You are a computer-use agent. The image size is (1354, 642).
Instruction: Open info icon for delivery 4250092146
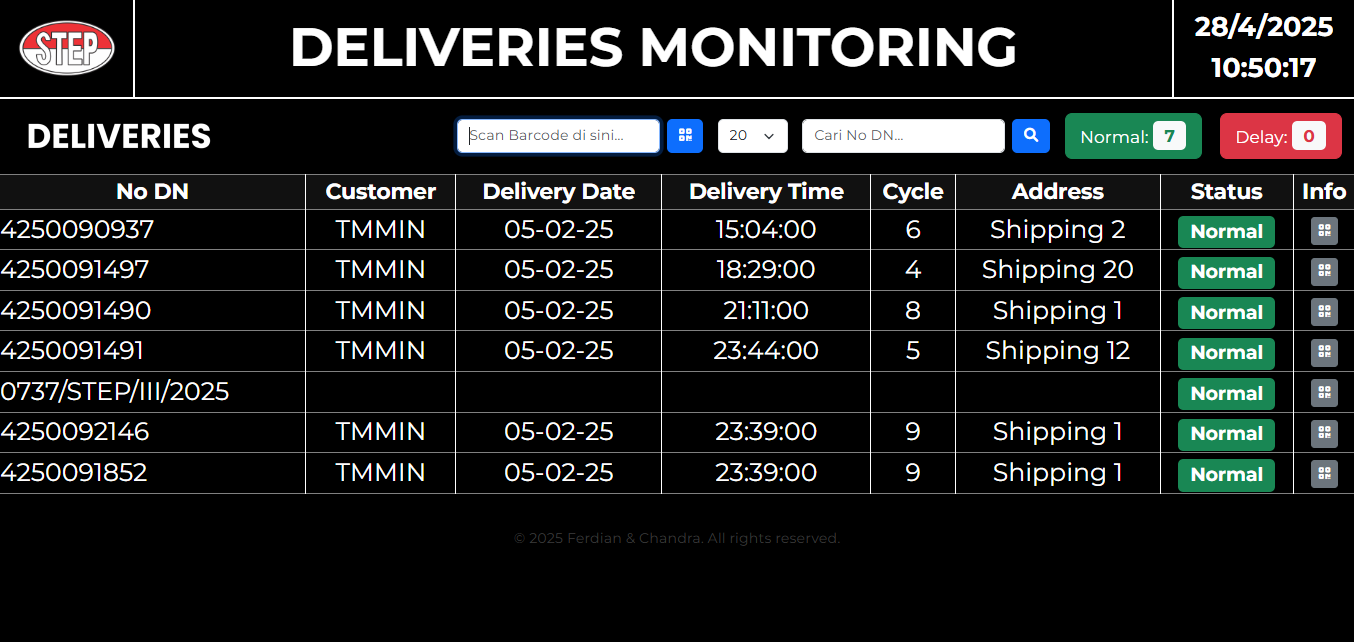(x=1324, y=434)
